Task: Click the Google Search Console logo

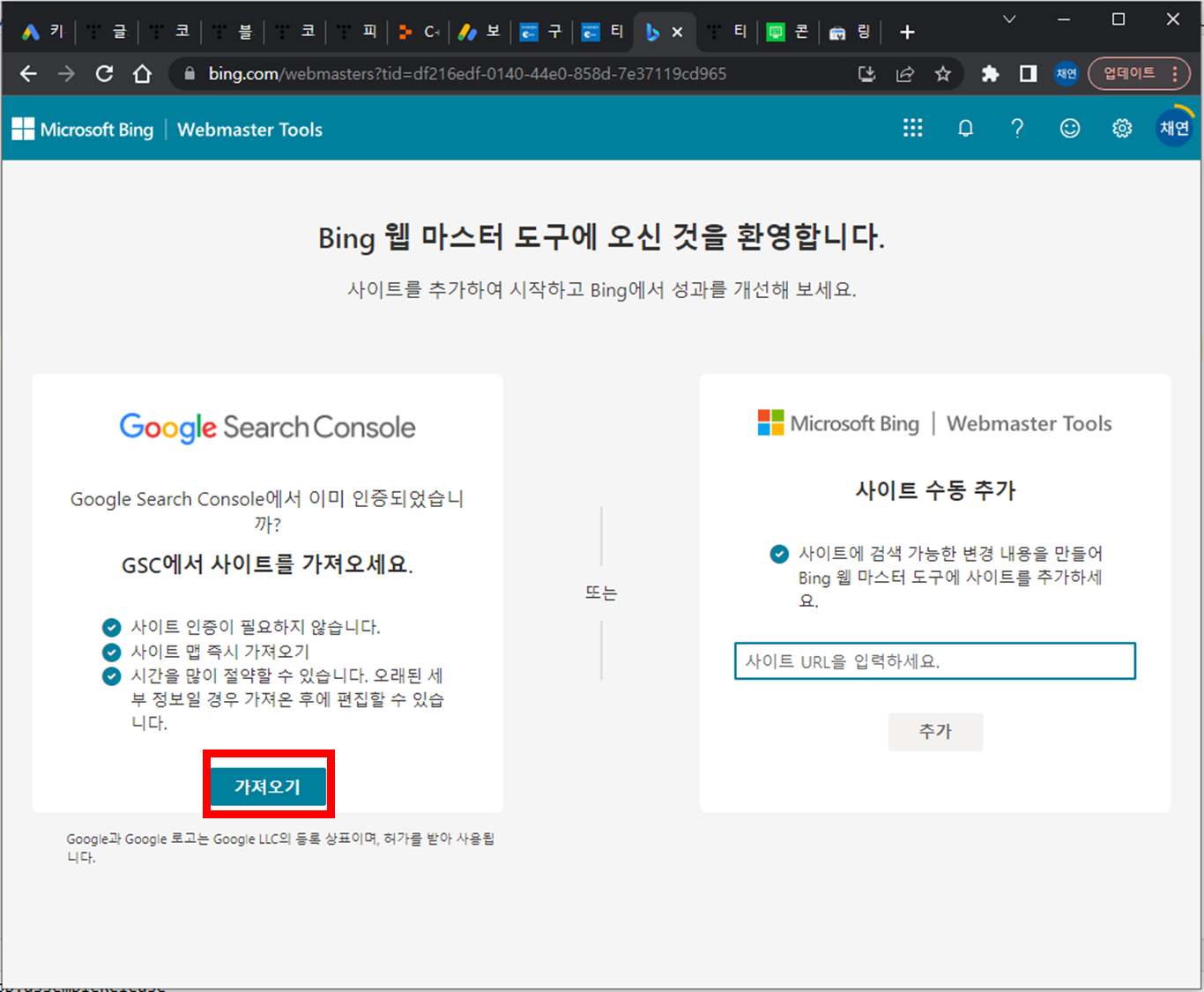Action: tap(268, 428)
